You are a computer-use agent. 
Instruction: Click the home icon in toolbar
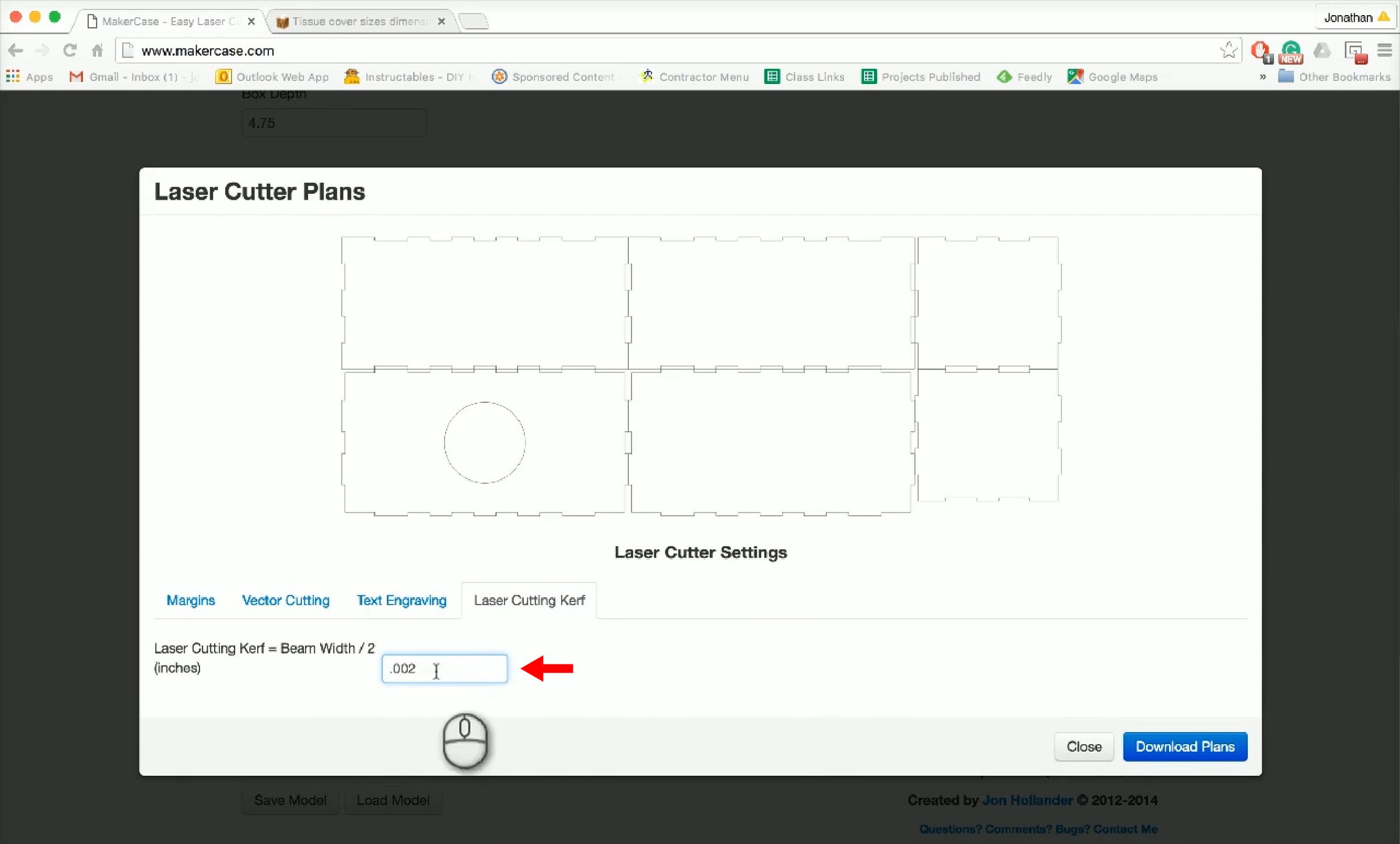pyautogui.click(x=97, y=51)
